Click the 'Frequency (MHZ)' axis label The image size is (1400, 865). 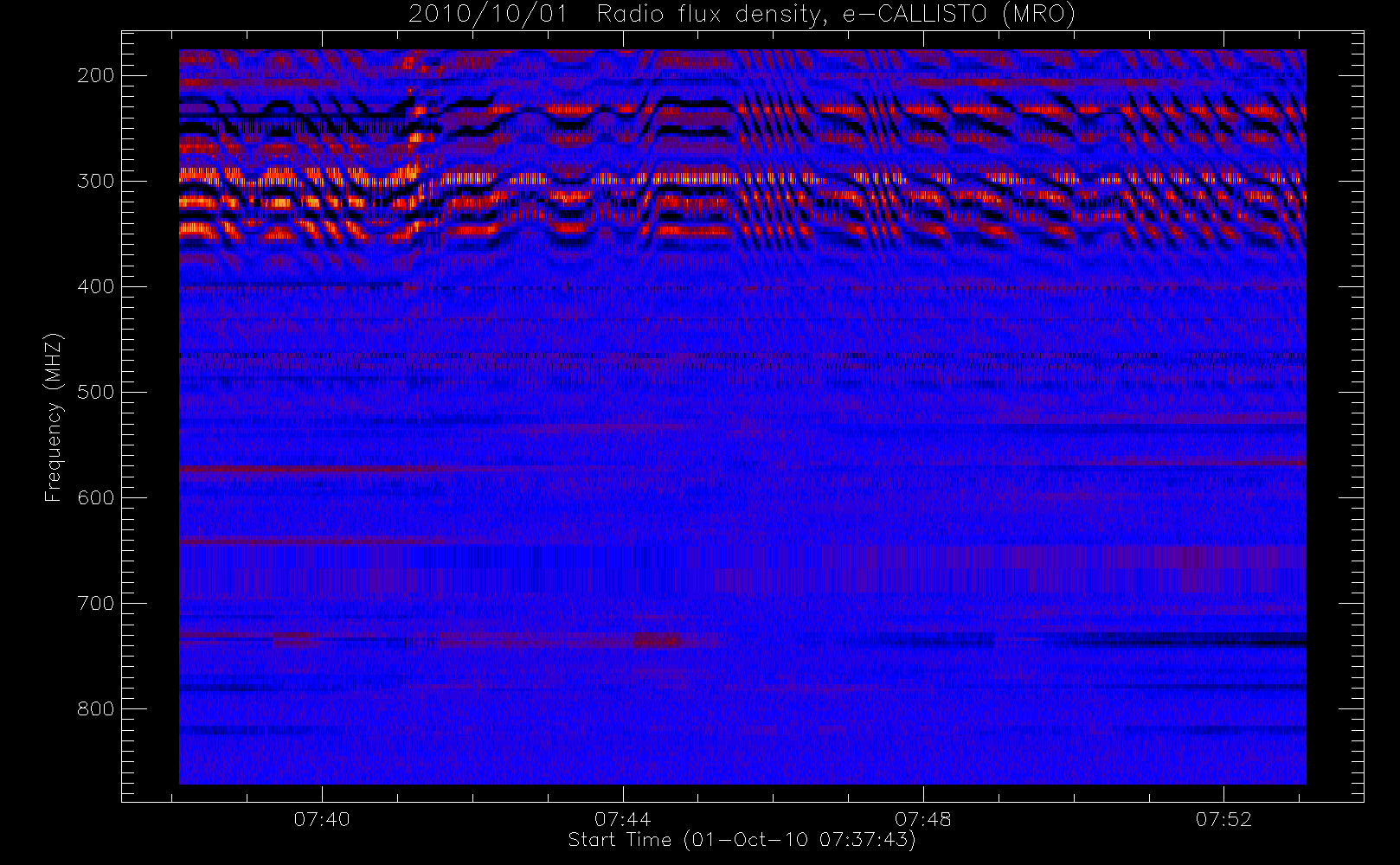tap(54, 417)
